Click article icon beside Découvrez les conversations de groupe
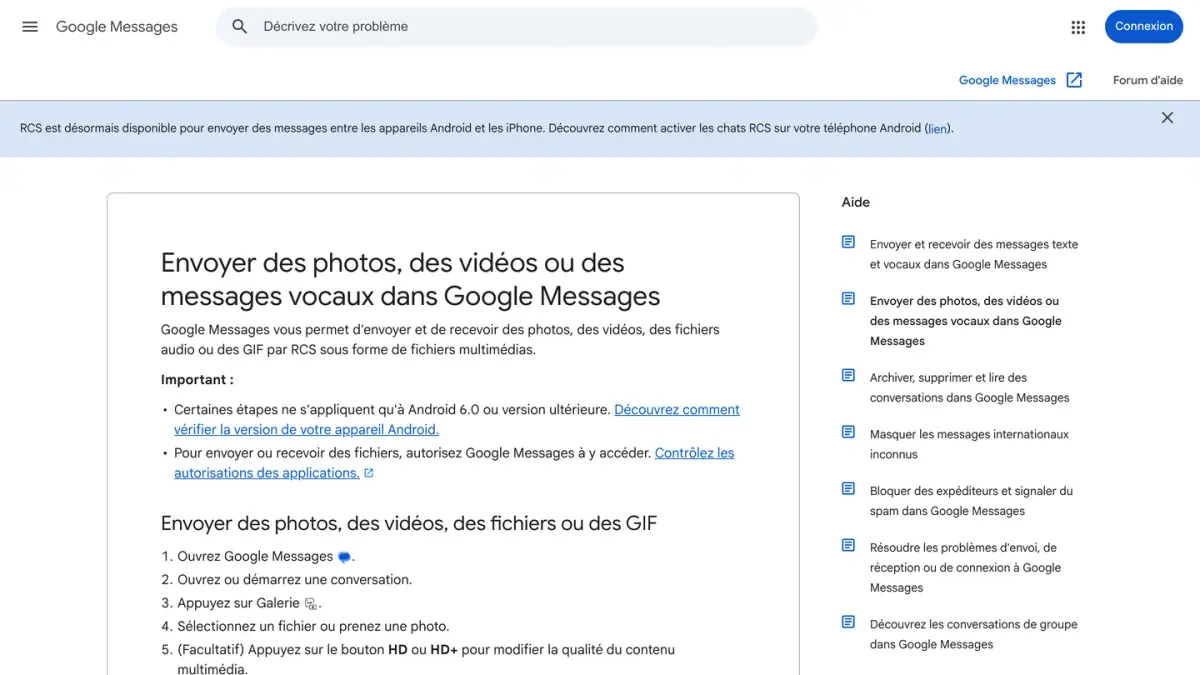The width and height of the screenshot is (1200, 675). (848, 622)
